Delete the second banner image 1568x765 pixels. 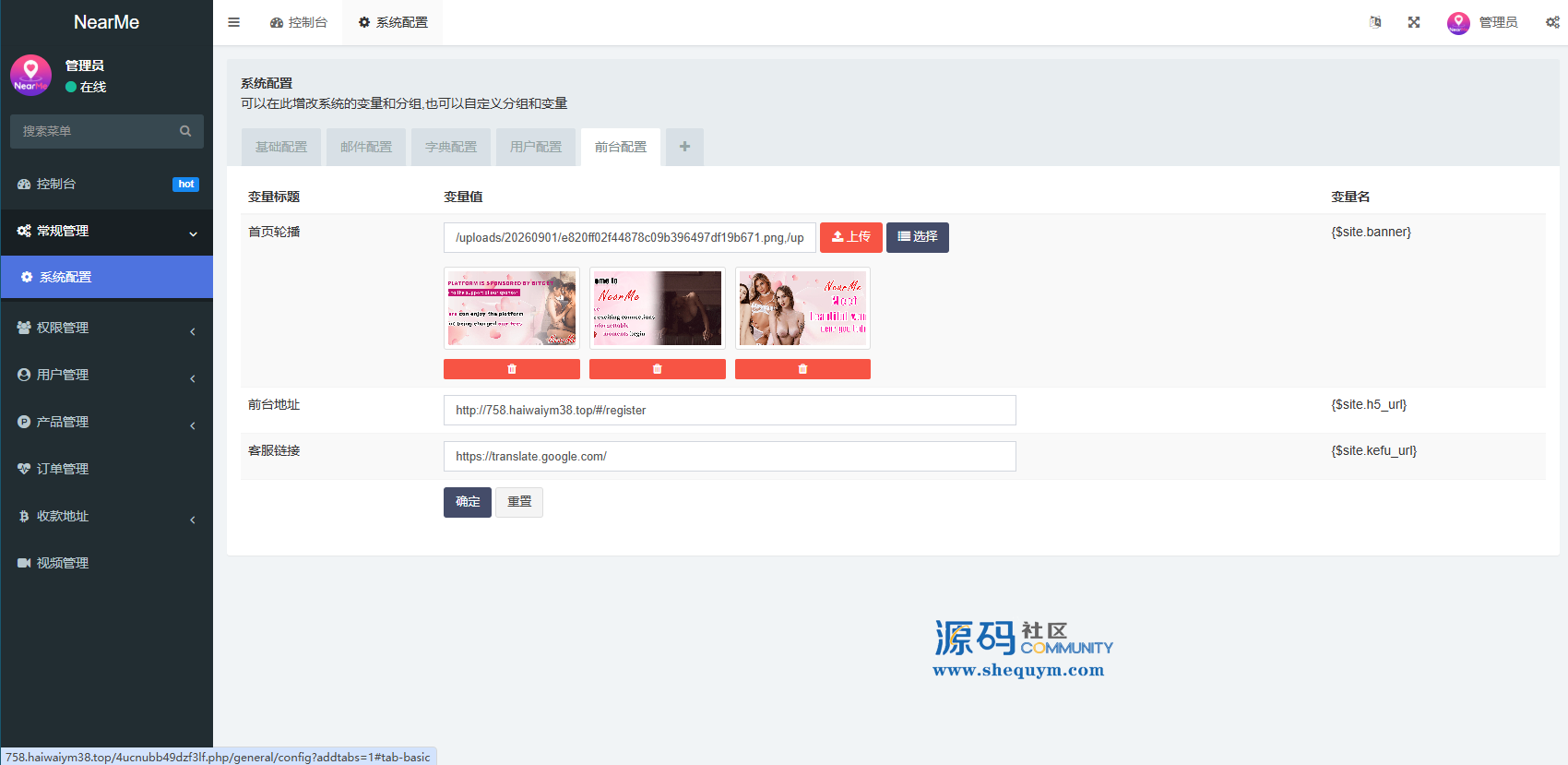[x=658, y=369]
